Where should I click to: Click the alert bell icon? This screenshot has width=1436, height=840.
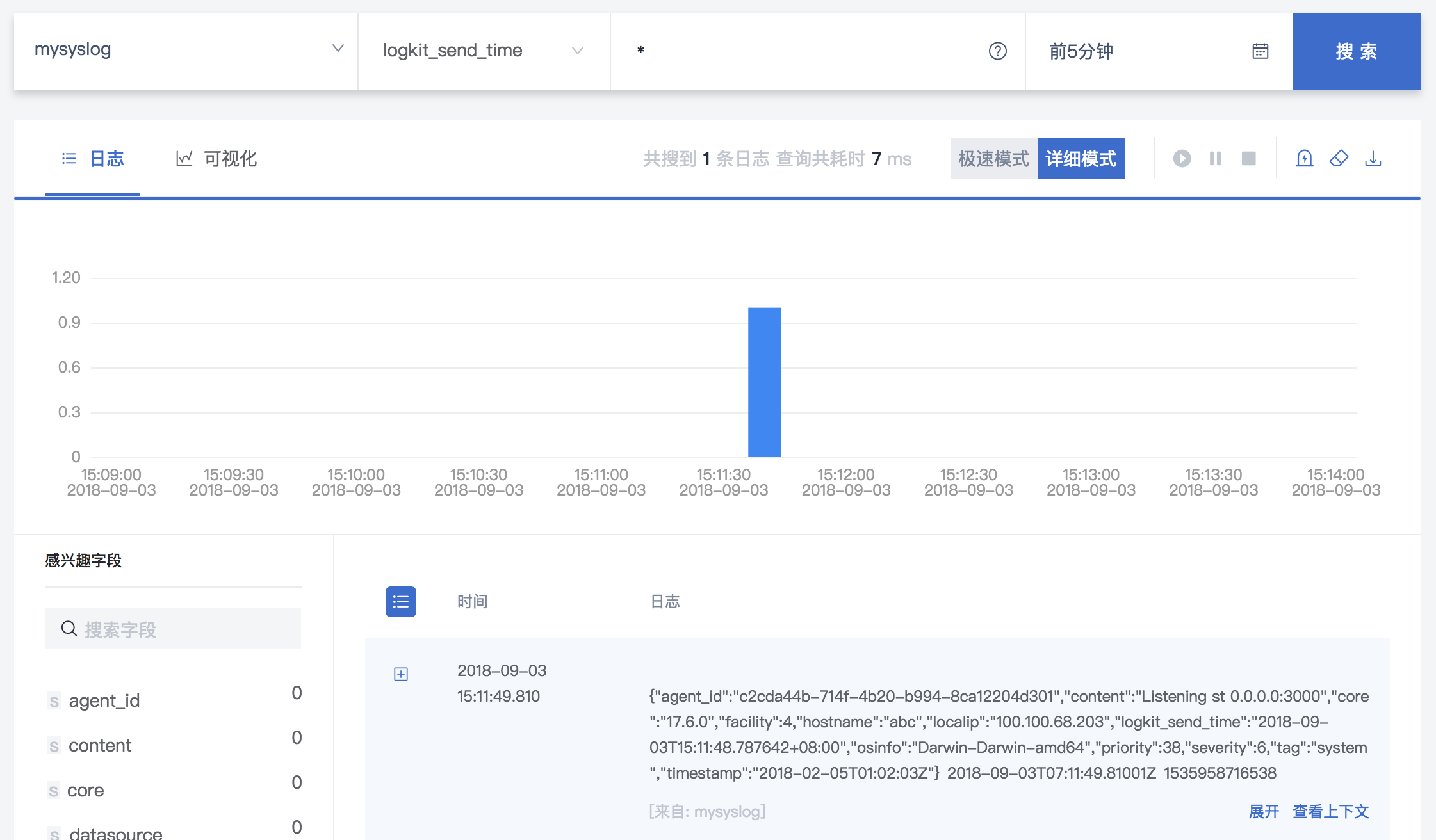tap(1304, 158)
